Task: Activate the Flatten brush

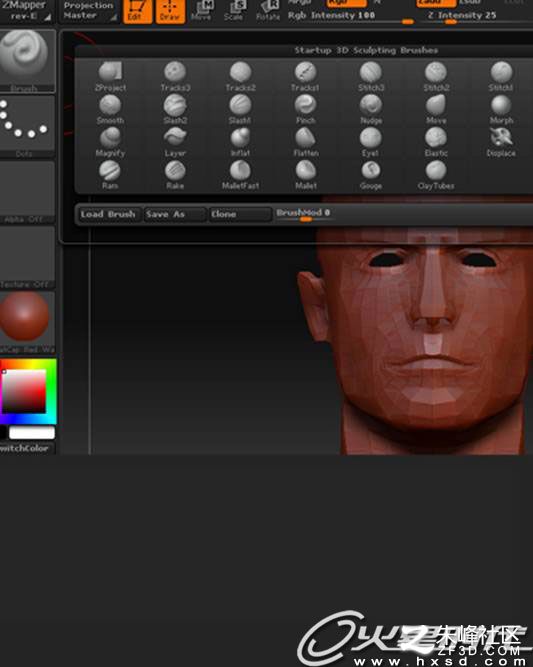Action: click(305, 142)
